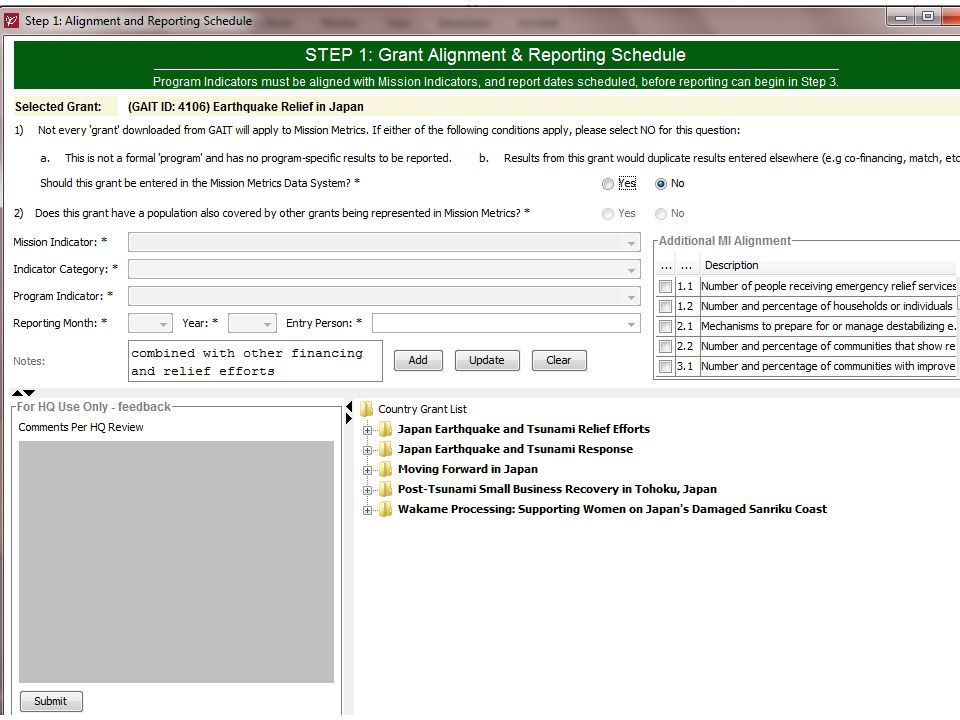Click the window's application icon in title bar
Viewport: 960px width, 720px height.
point(12,21)
